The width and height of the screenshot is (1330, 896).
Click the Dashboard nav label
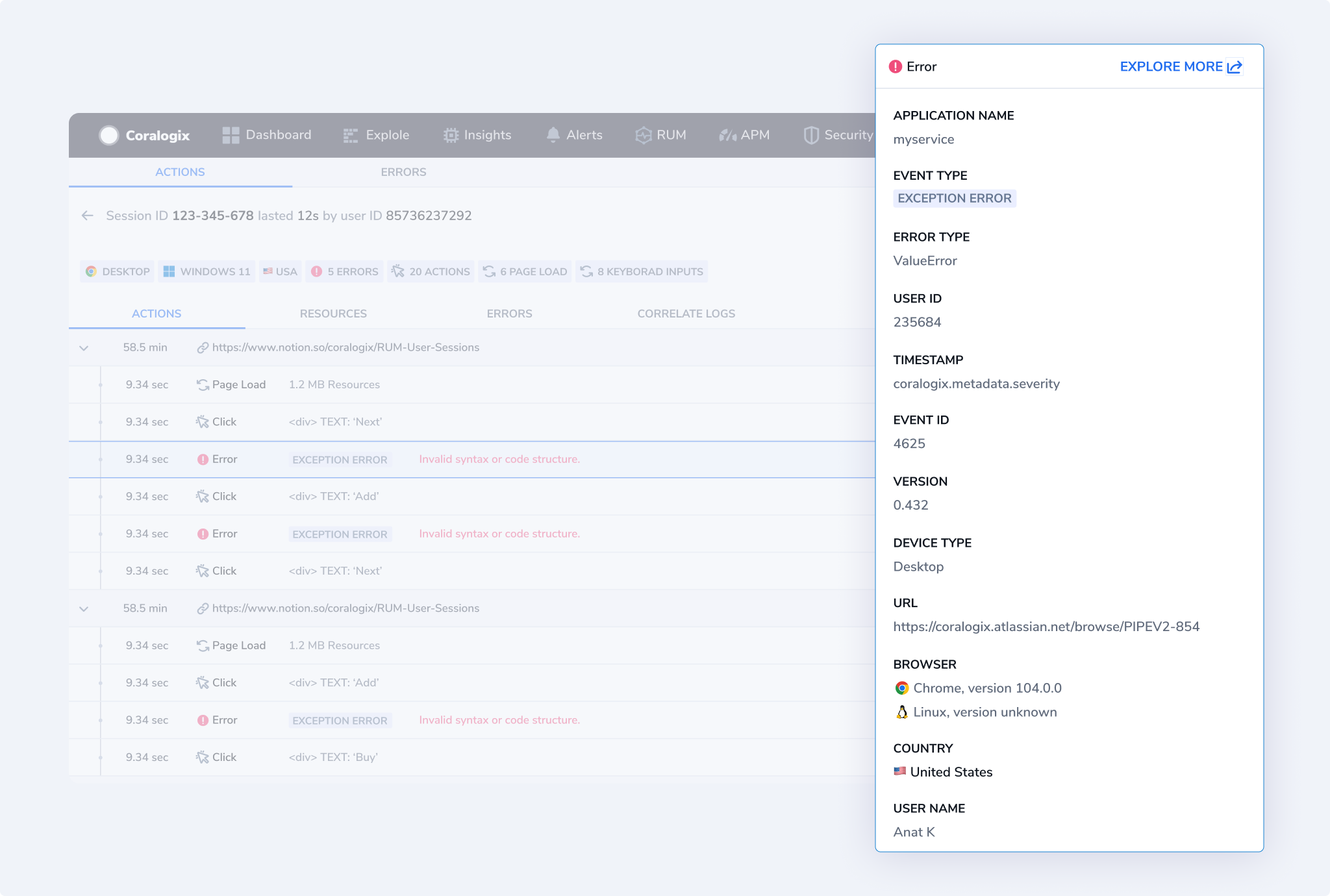pyautogui.click(x=279, y=135)
